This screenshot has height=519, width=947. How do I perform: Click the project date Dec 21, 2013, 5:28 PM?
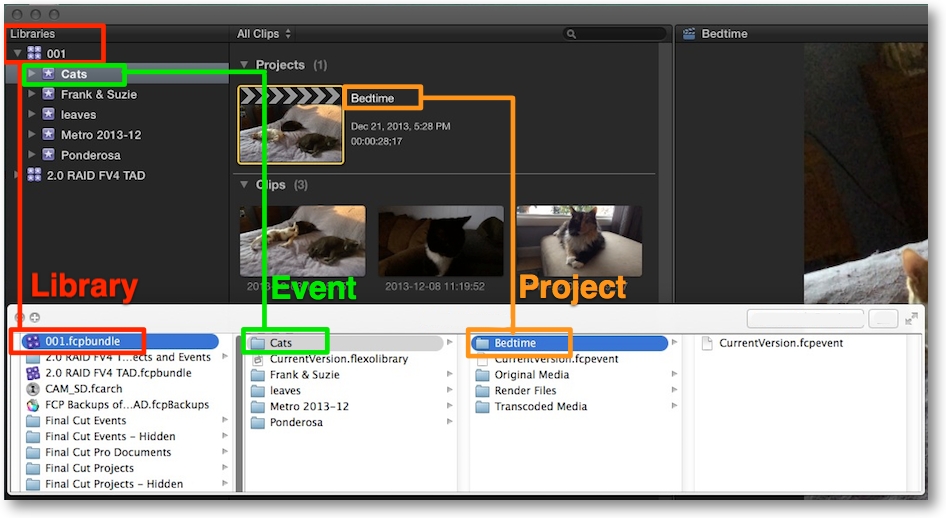coord(400,126)
